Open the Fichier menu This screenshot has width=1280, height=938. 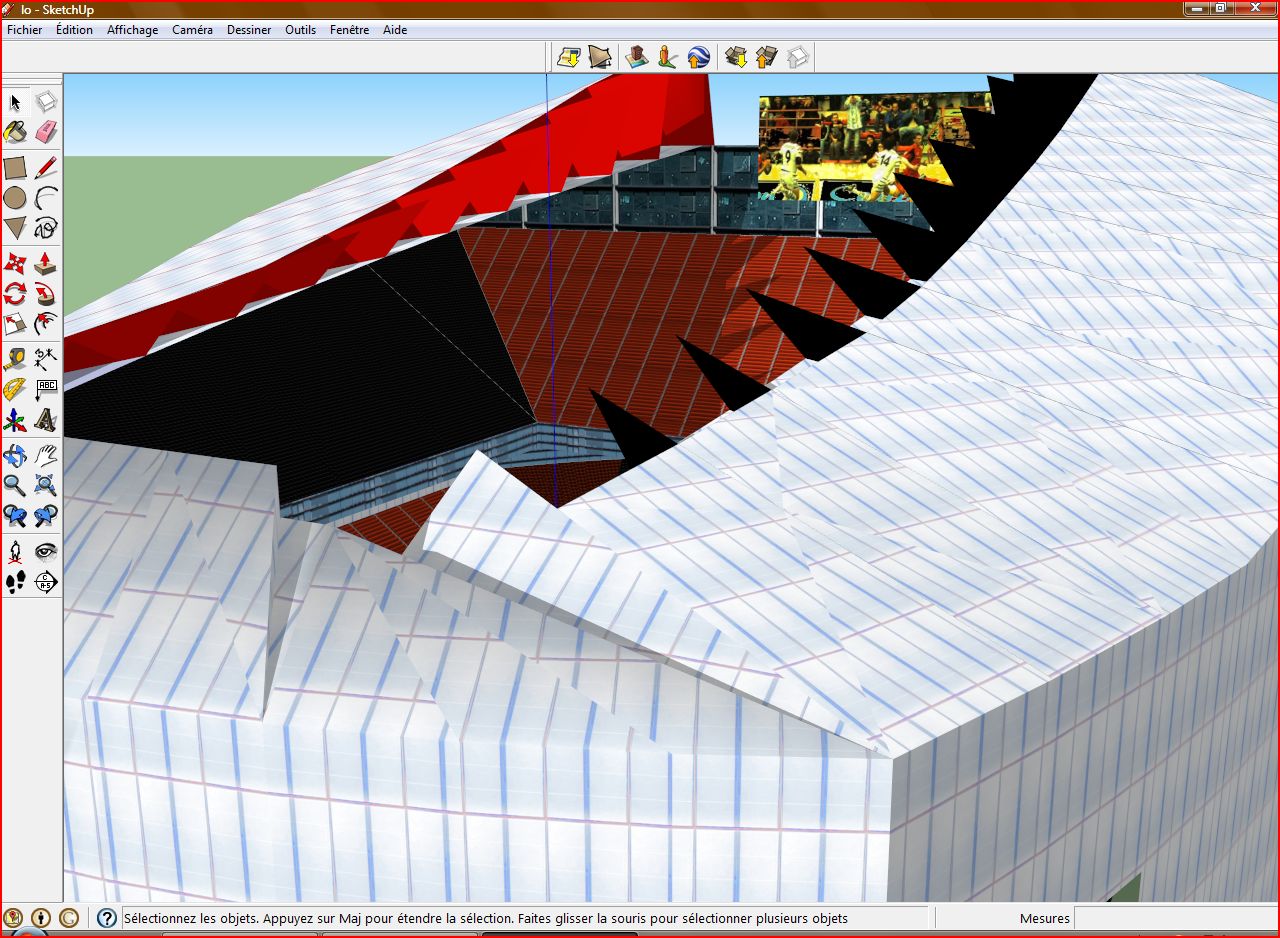click(25, 30)
